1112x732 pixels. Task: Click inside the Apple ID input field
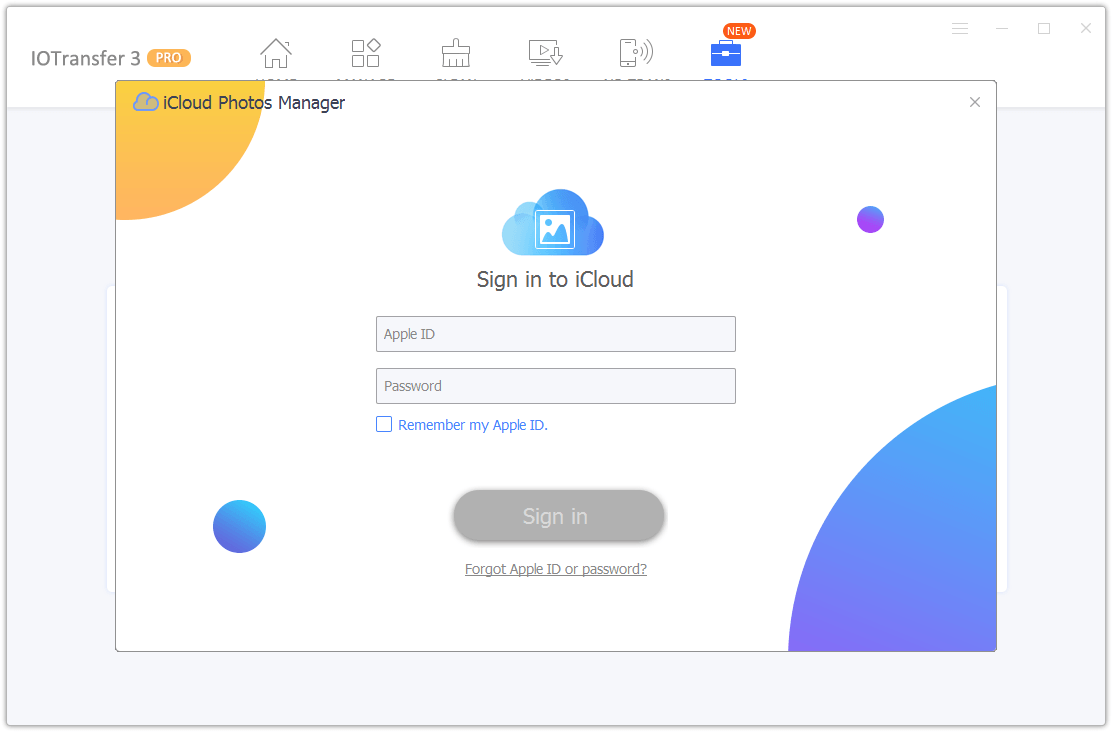tap(556, 334)
